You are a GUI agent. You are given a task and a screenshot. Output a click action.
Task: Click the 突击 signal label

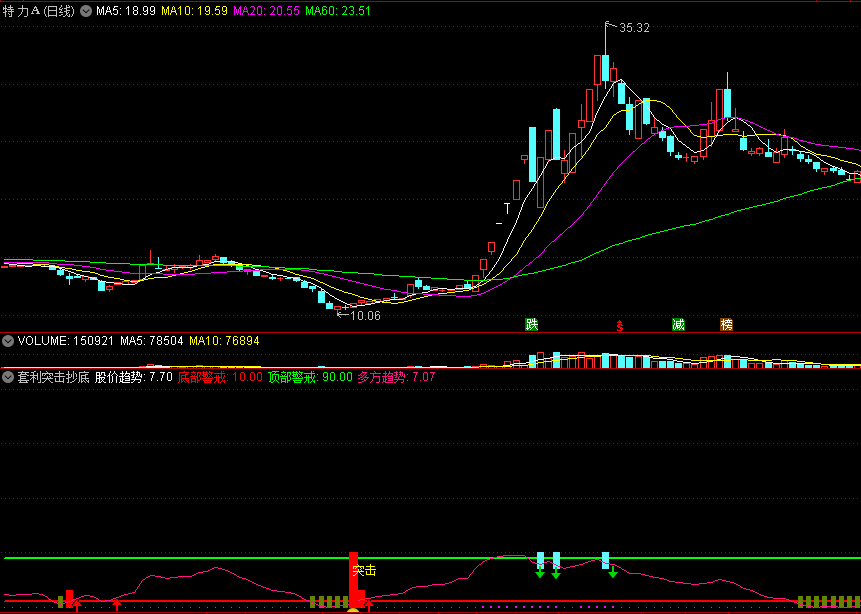[x=364, y=571]
